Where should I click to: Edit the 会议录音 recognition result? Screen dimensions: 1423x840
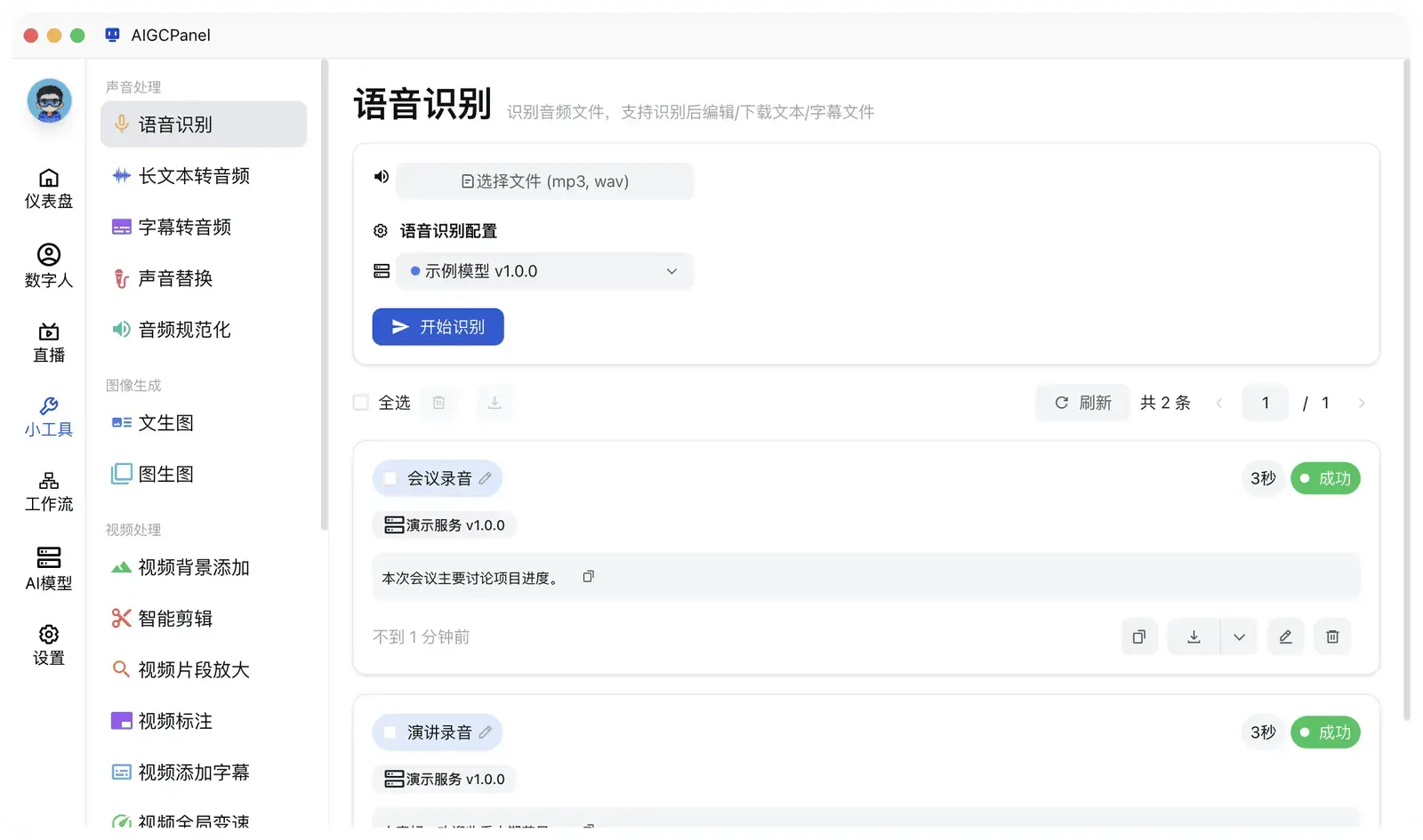click(x=1286, y=636)
